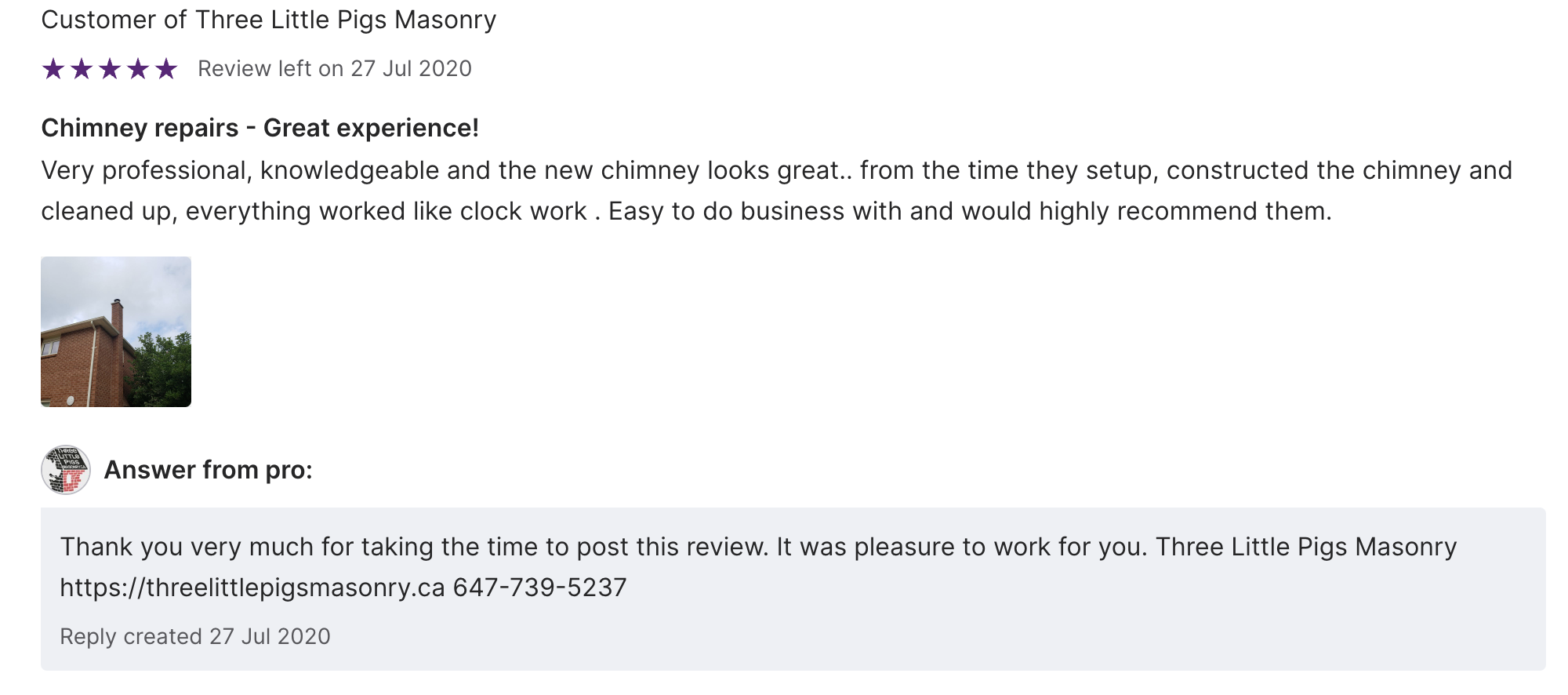Click the fourth purple rating star
Image resolution: width=1568 pixels, height=695 pixels.
coord(138,69)
